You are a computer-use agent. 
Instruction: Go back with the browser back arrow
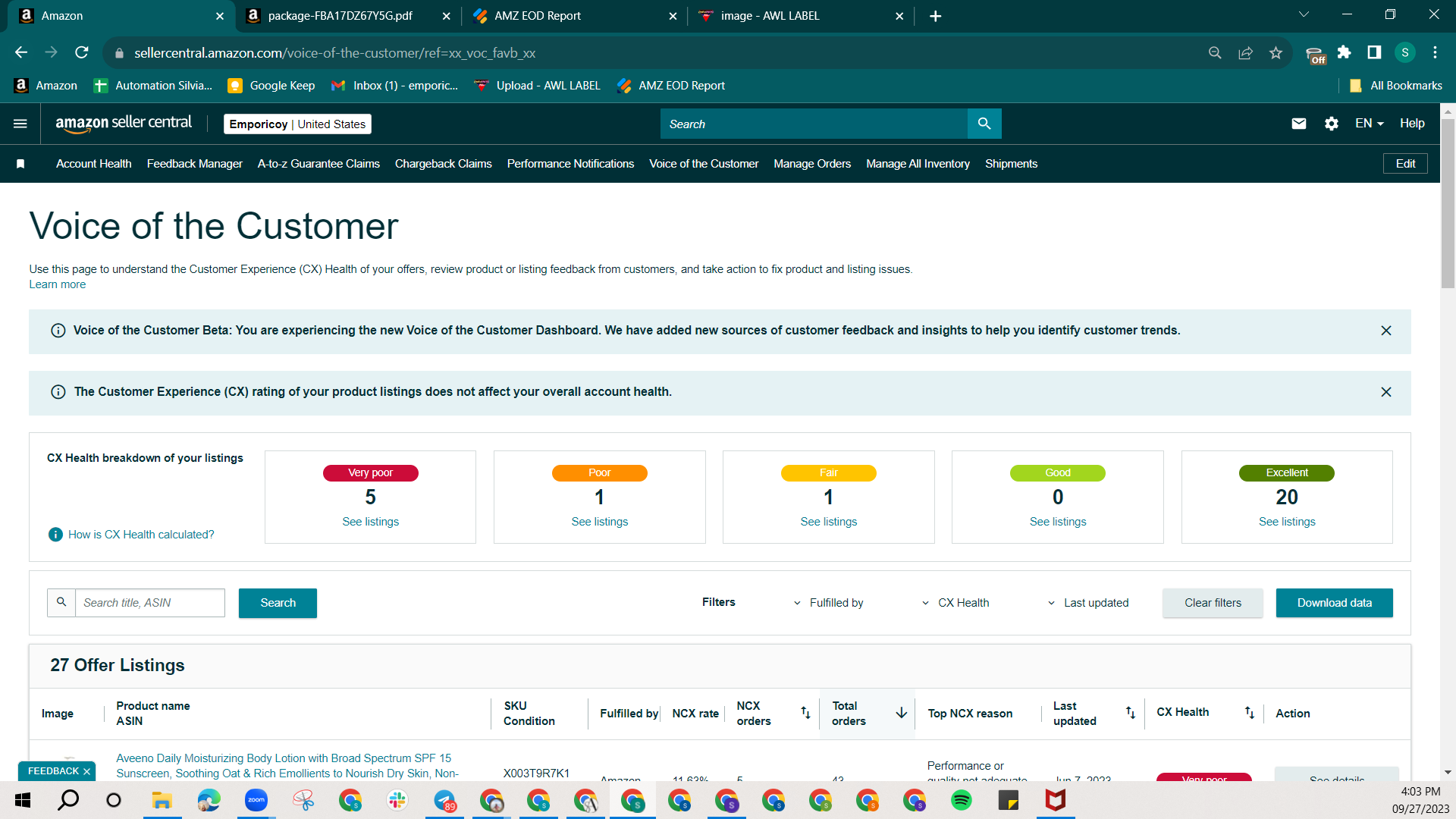point(21,52)
